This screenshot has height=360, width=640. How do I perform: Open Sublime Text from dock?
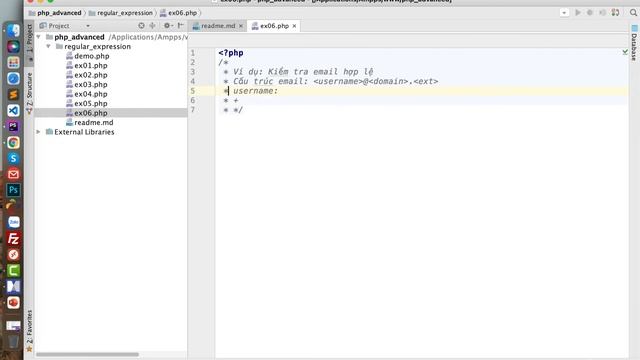13,94
